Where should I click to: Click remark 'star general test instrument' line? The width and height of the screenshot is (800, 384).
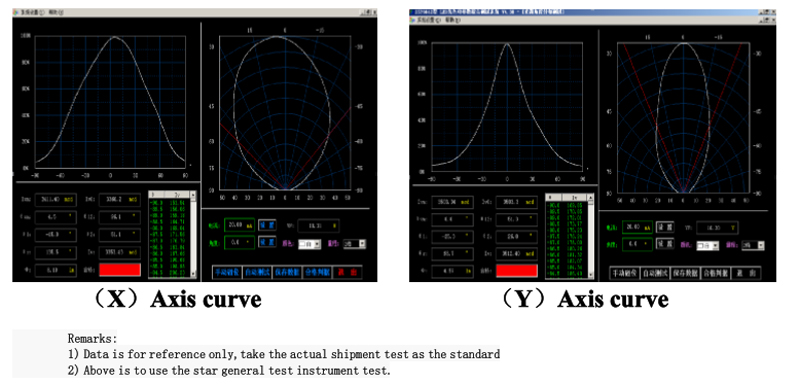229,371
